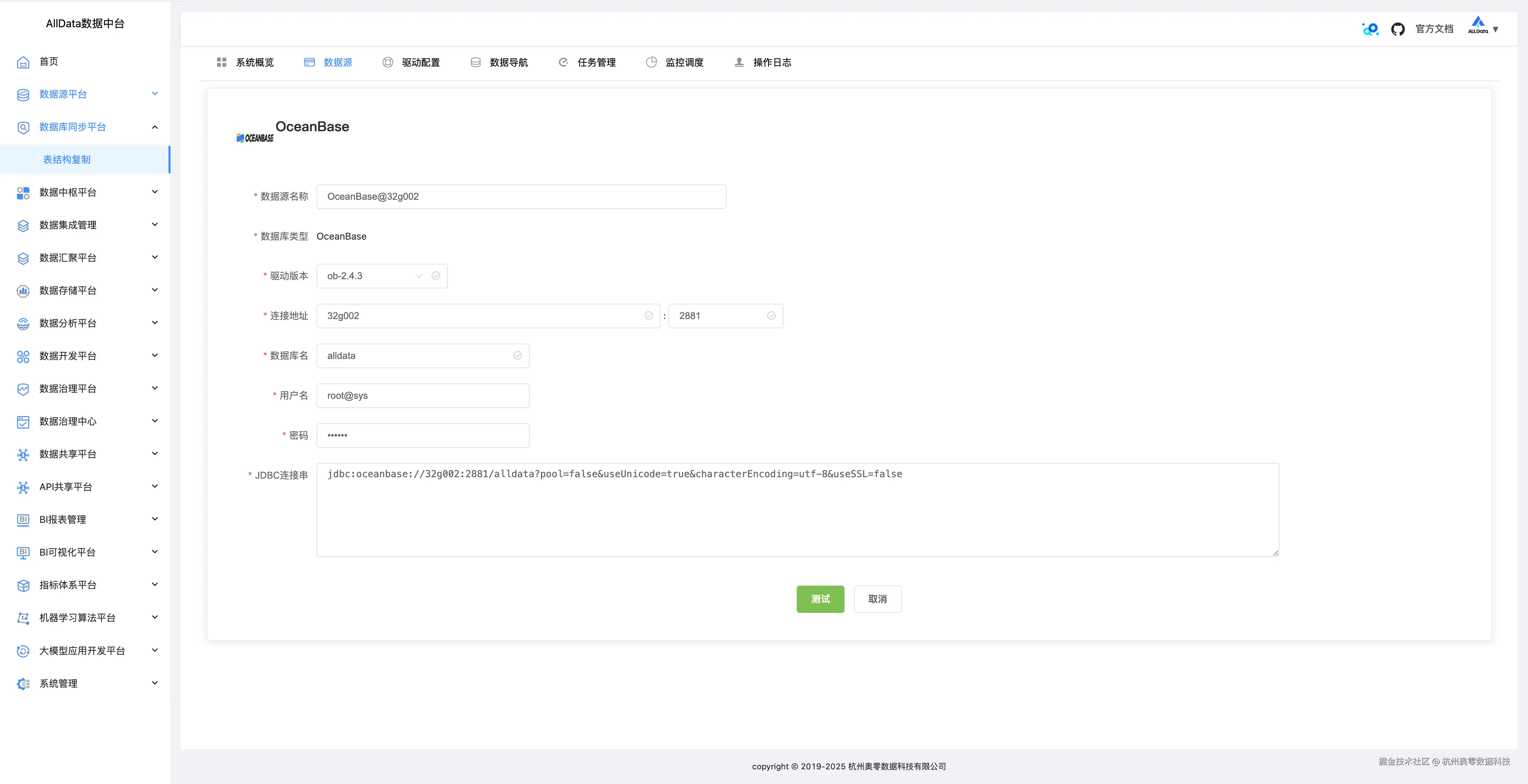Click the 监控调度 clock icon
Image resolution: width=1528 pixels, height=784 pixels.
[651, 62]
